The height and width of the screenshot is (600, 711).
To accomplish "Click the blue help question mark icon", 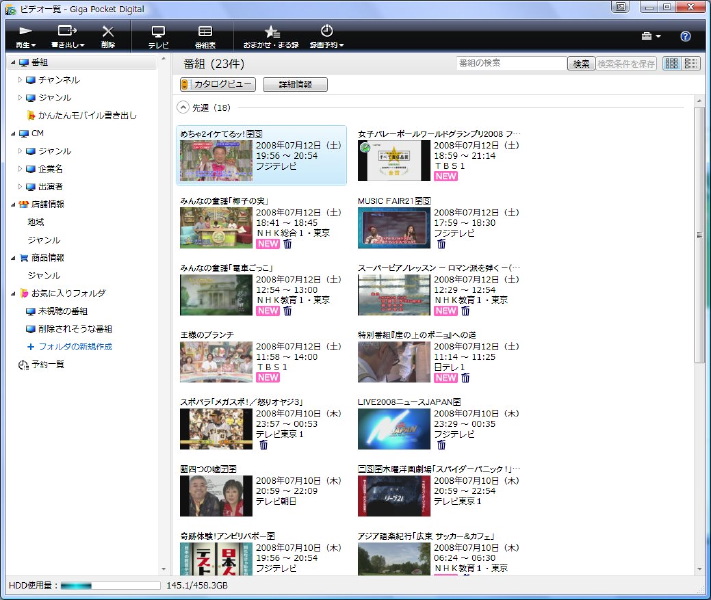I will pos(686,36).
